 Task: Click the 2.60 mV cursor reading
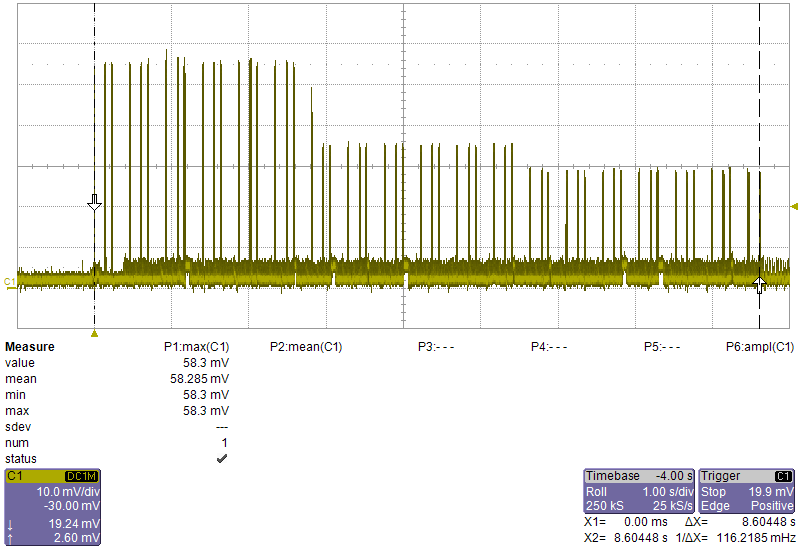(x=77, y=538)
